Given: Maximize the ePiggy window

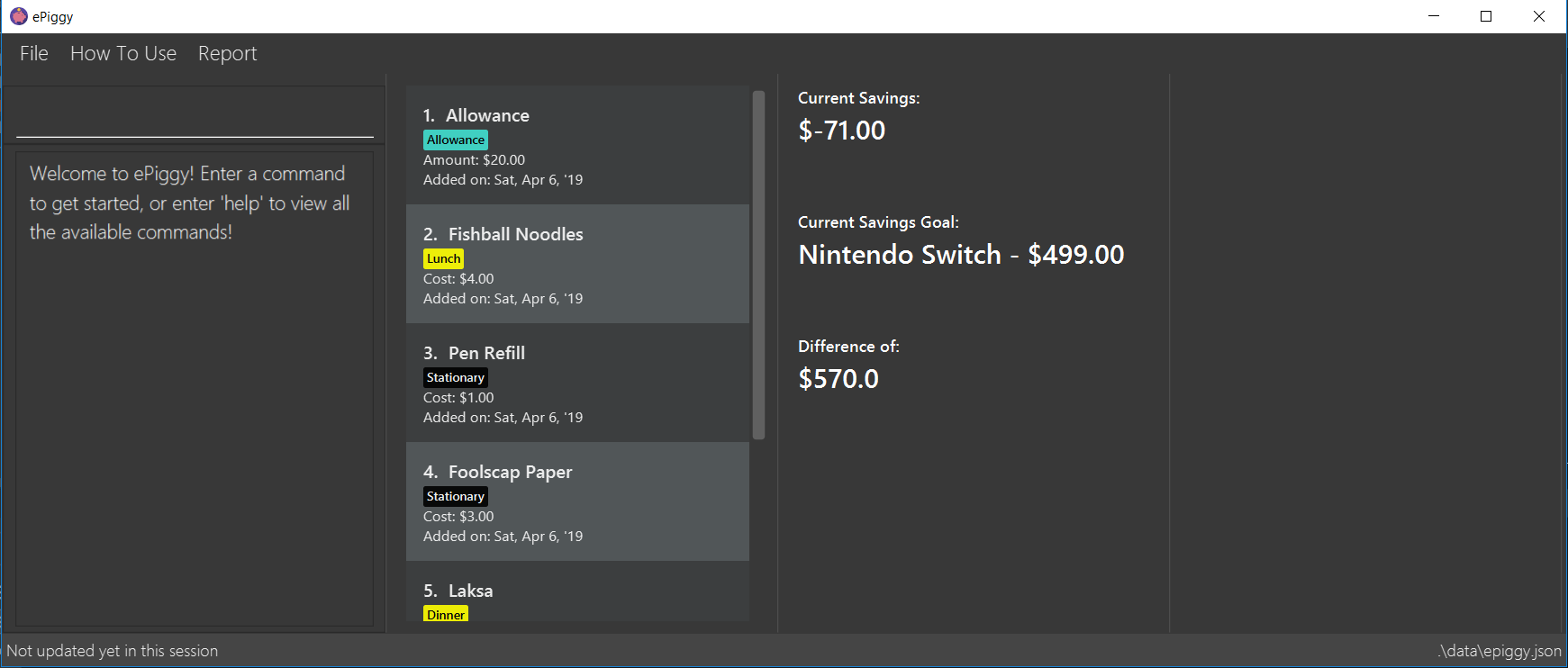Looking at the screenshot, I should [x=1486, y=16].
